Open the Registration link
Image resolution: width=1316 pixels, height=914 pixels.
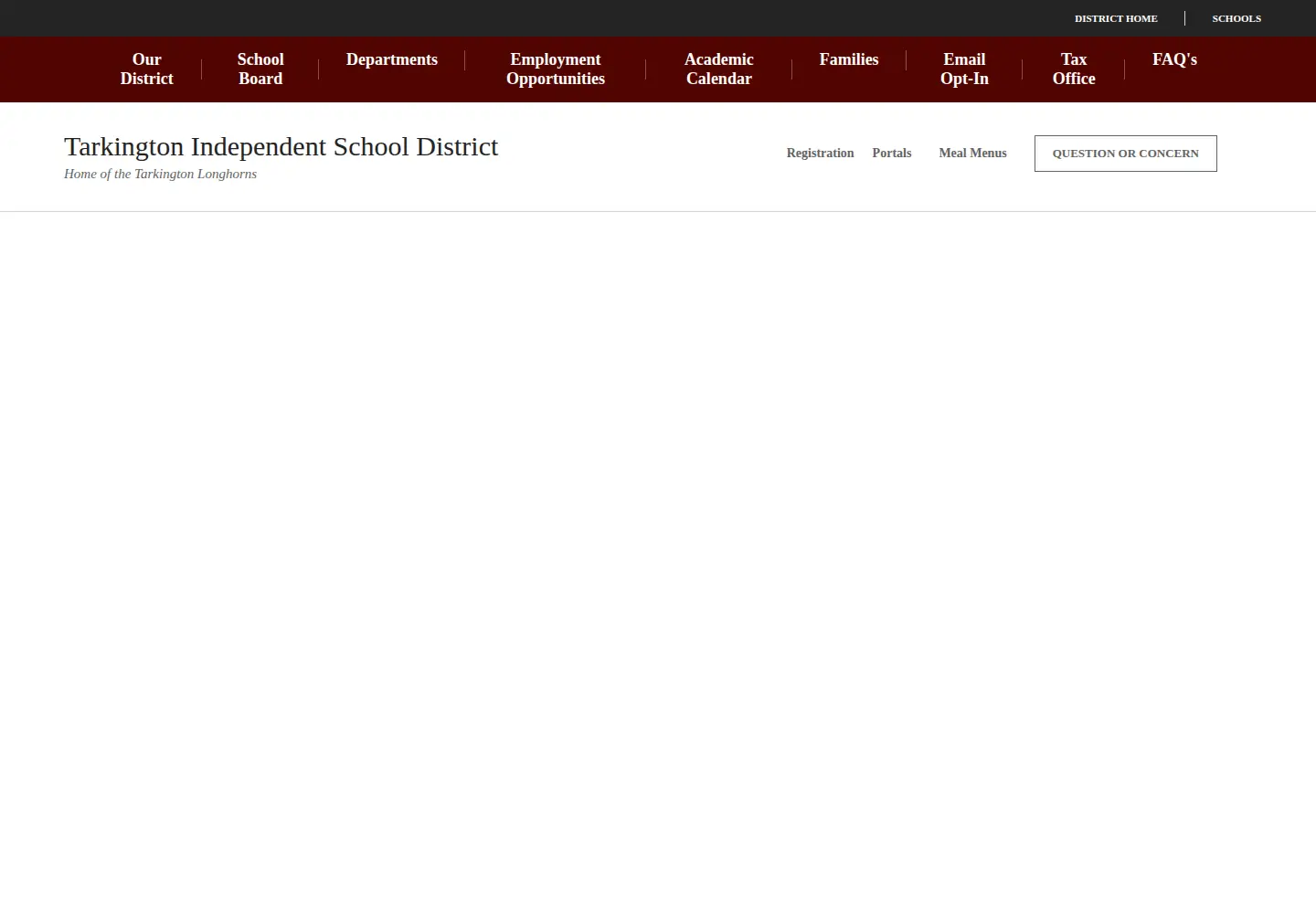(820, 154)
